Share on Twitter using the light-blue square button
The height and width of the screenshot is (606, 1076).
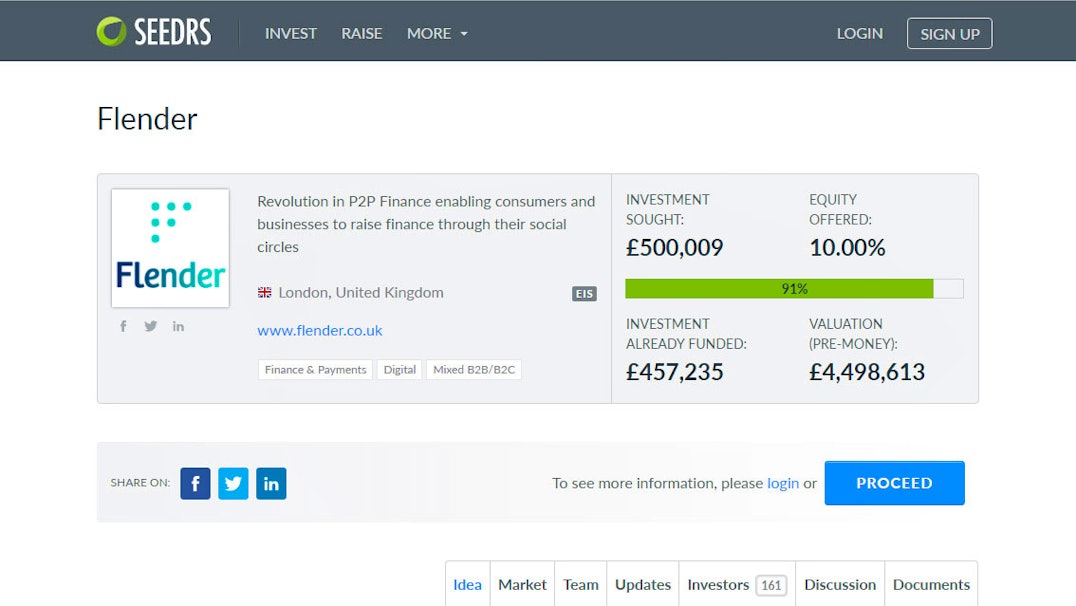pos(233,483)
